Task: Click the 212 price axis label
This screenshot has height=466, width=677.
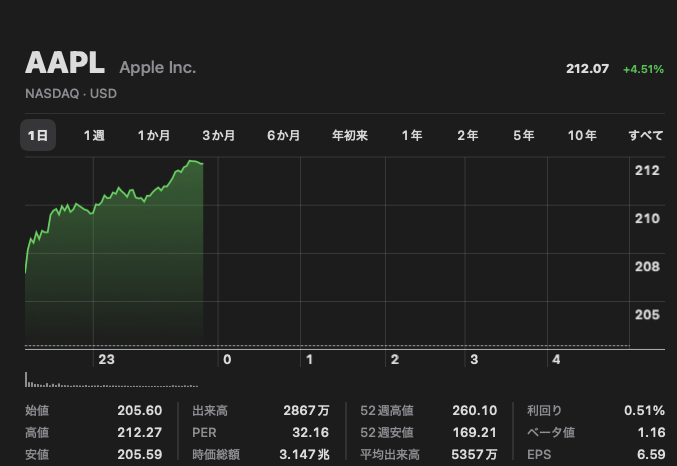Action: coord(647,171)
